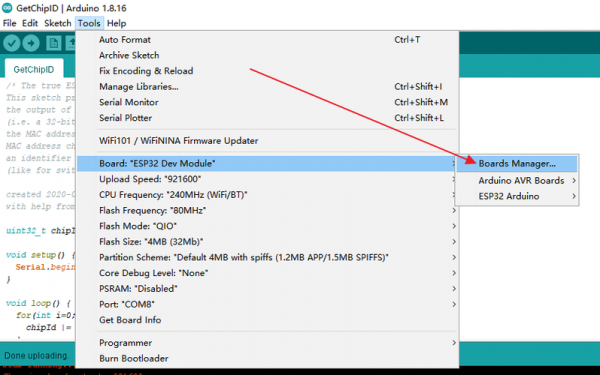Click the "void setup()" line in editor
The width and height of the screenshot is (600, 375).
pos(41,255)
